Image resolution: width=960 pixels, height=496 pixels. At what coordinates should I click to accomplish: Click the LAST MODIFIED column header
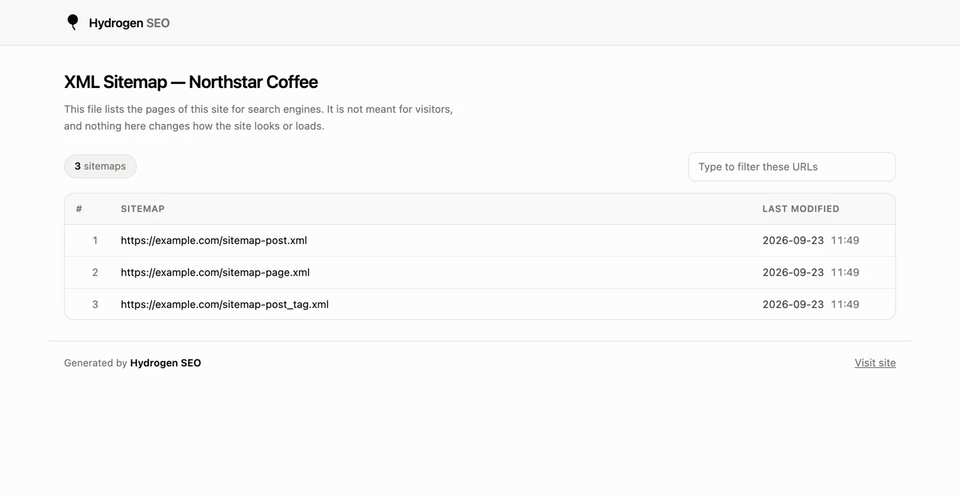(x=801, y=209)
